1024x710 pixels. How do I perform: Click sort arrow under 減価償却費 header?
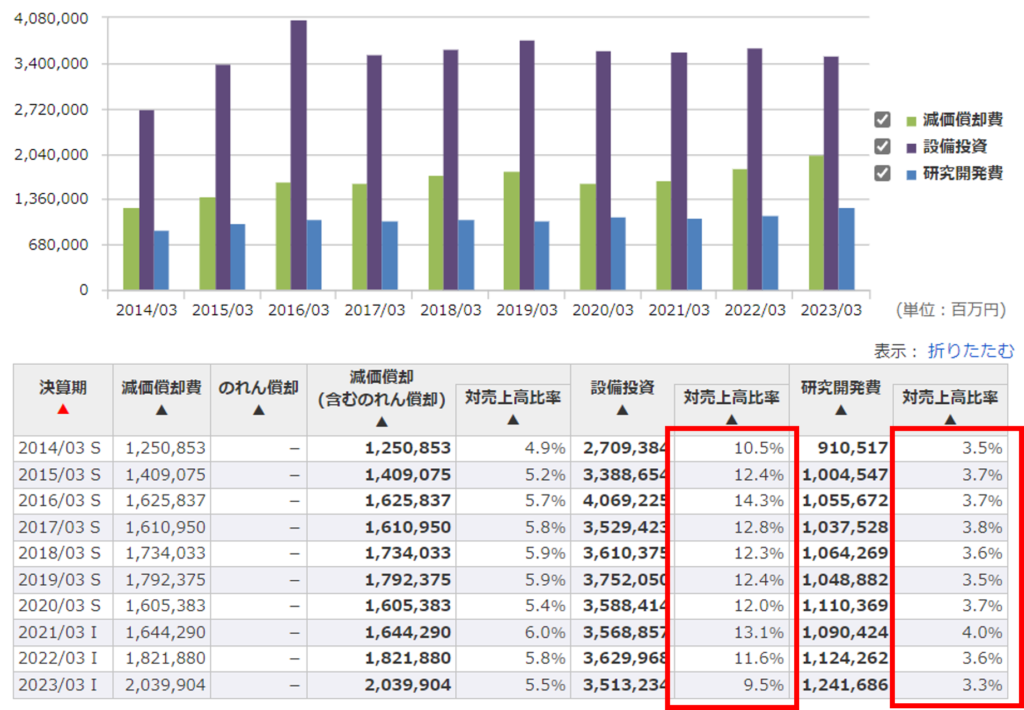(x=161, y=409)
